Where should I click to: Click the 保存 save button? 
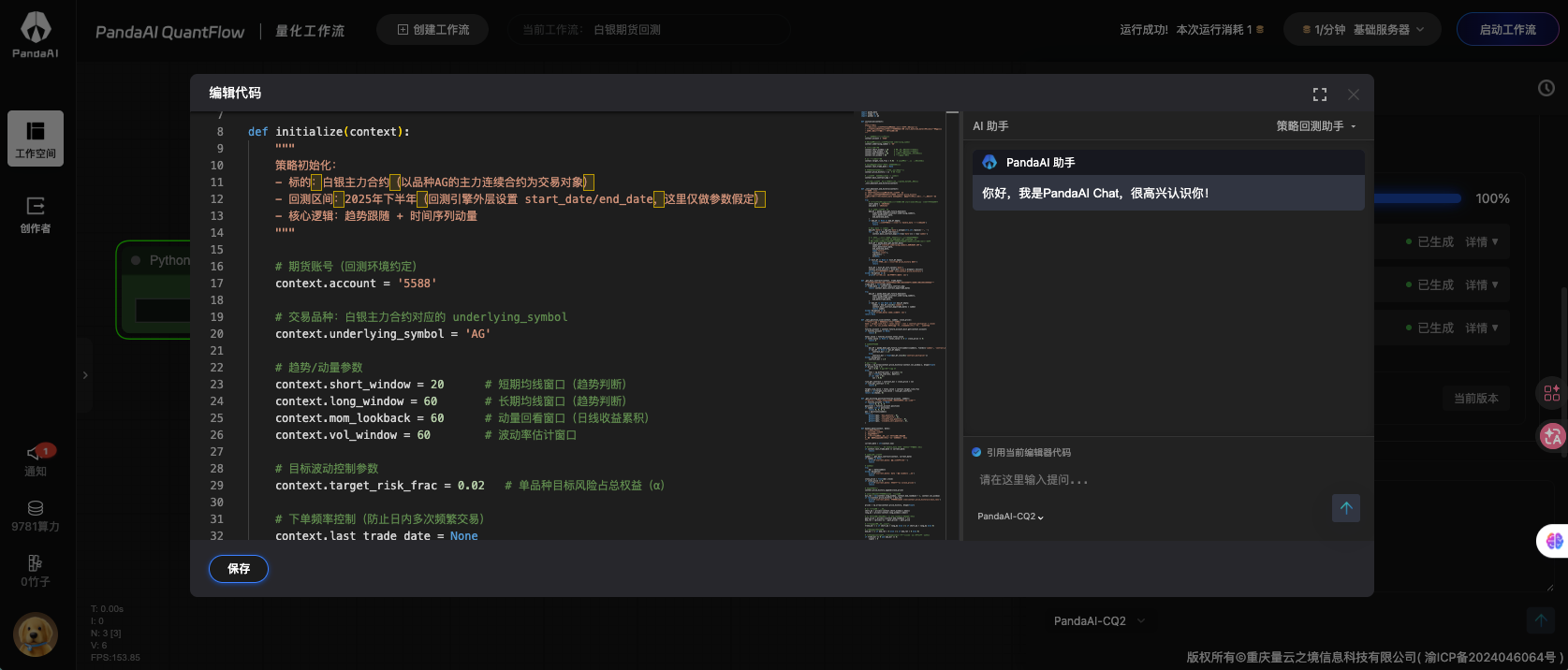pyautogui.click(x=239, y=569)
